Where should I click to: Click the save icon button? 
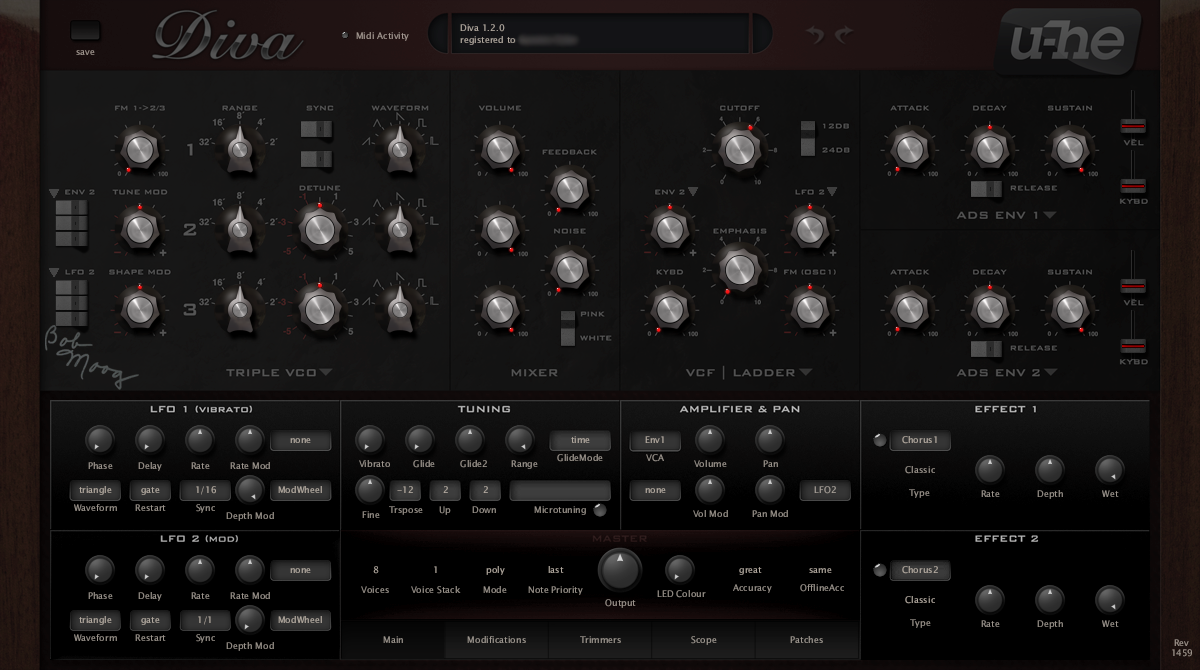[85, 31]
